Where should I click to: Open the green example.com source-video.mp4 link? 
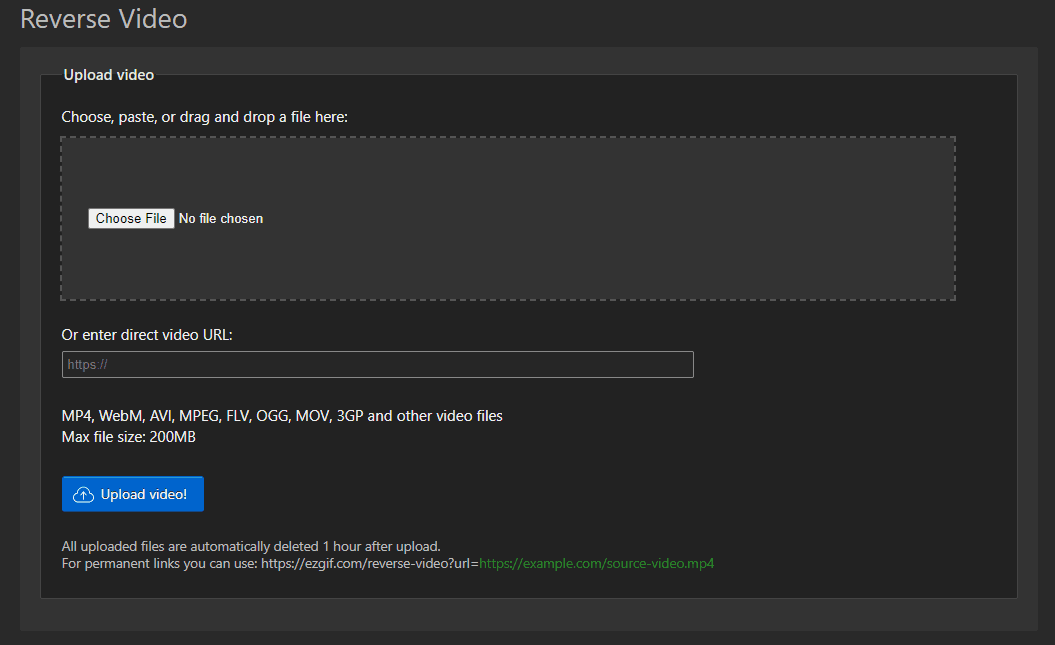[596, 563]
